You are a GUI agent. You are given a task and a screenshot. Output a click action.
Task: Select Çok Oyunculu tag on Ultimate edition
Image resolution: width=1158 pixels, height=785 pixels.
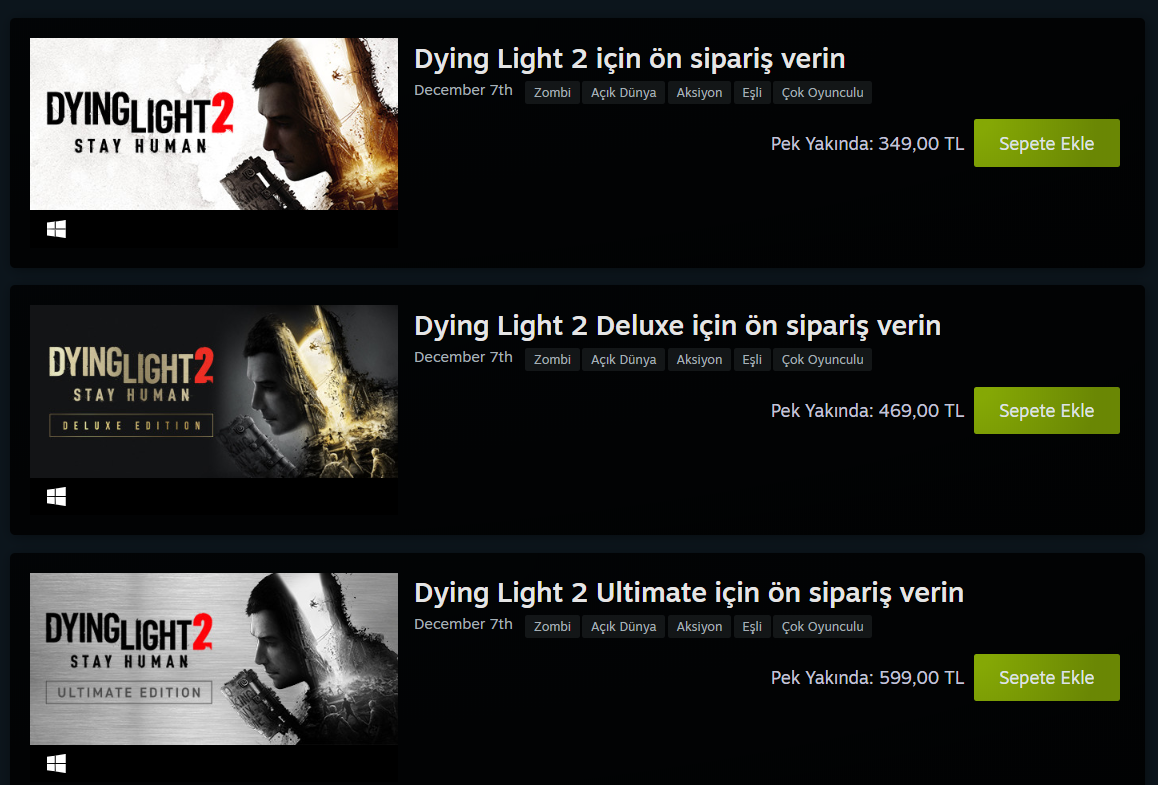(823, 626)
